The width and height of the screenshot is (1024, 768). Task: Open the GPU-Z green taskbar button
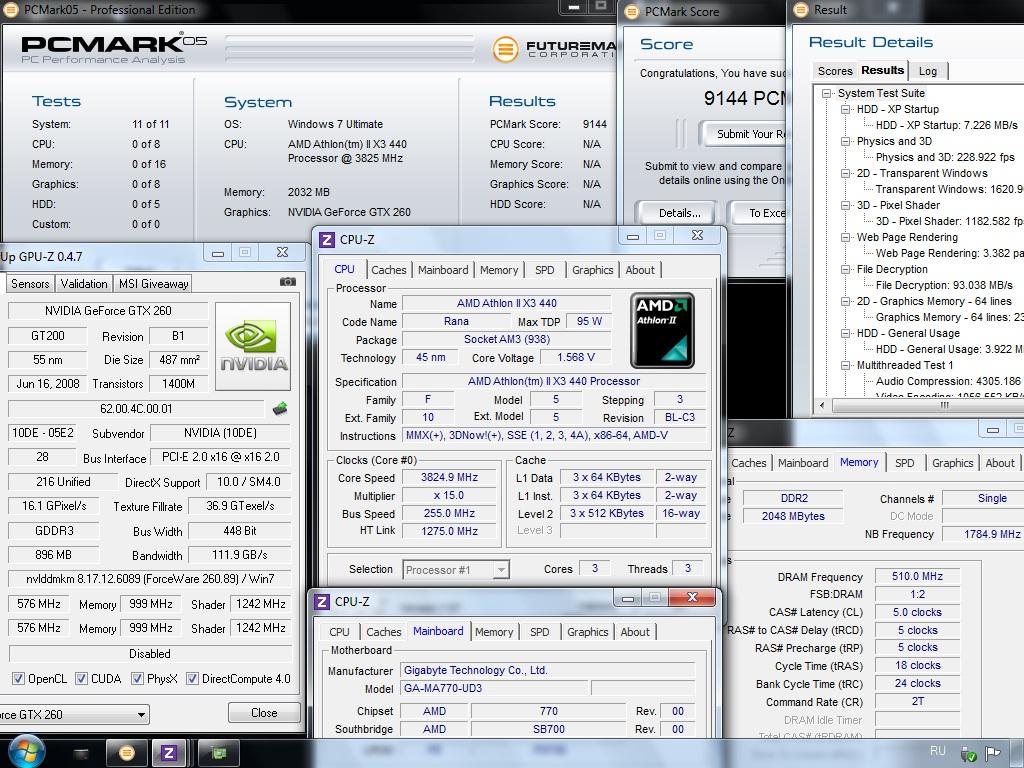click(218, 754)
